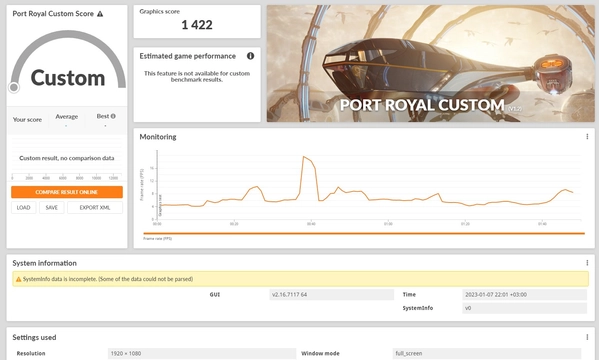Screen dimensions: 599x360
Task: Click the info icon next to Best
Action: click(x=113, y=116)
